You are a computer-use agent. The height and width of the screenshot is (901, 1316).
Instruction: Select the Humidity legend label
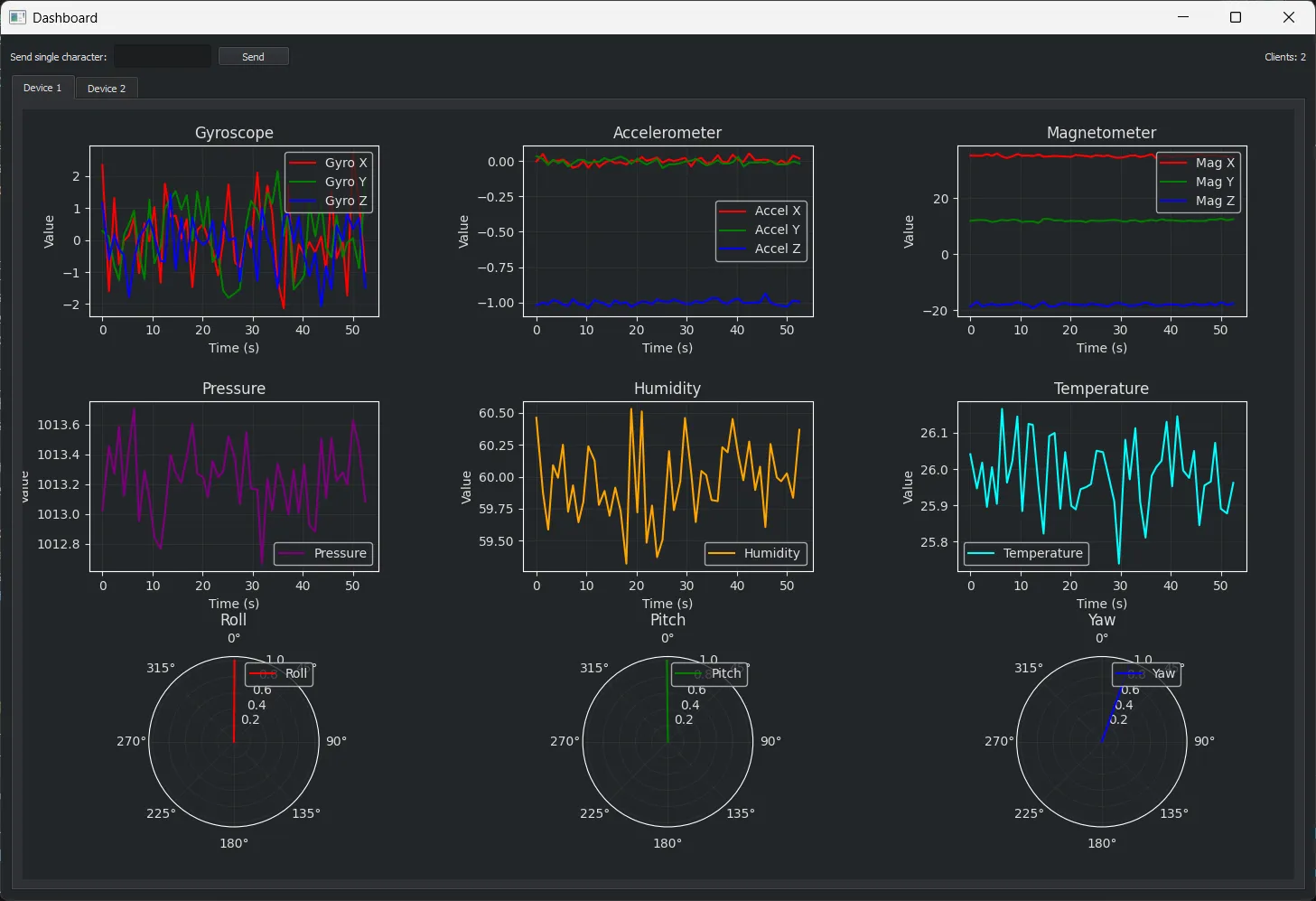pos(771,553)
